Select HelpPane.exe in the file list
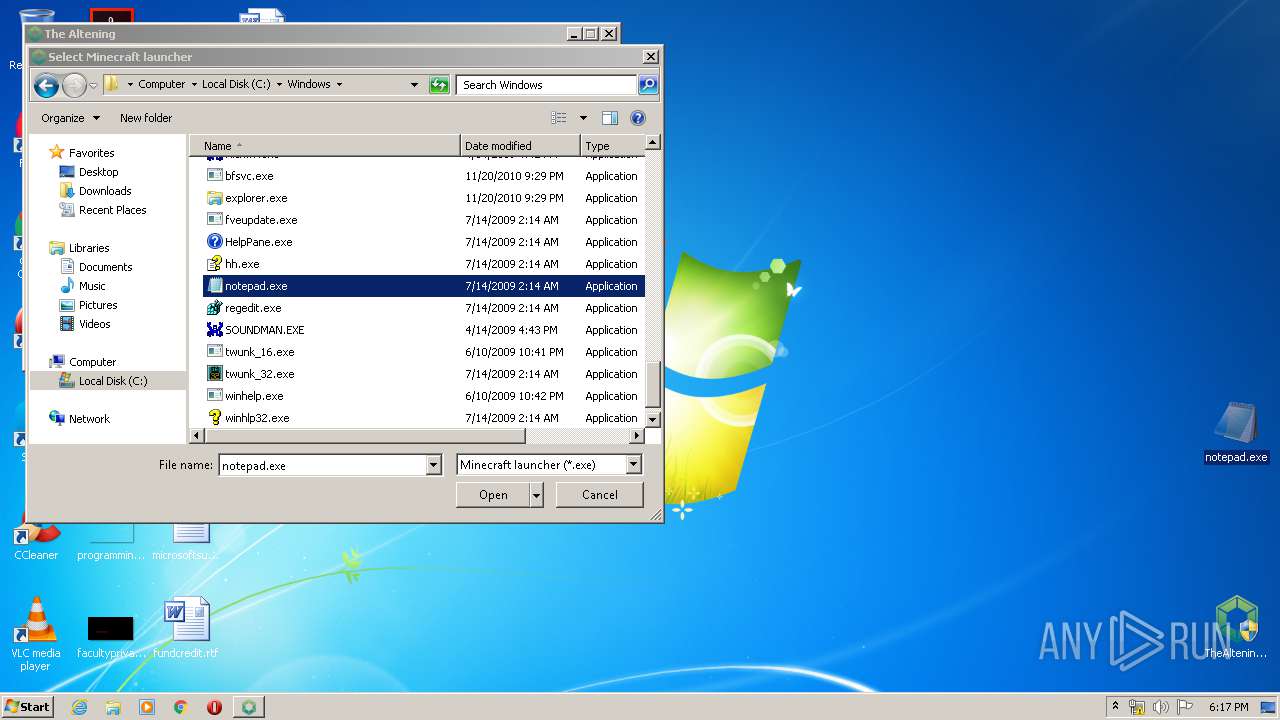The height and width of the screenshot is (720, 1280). tap(259, 242)
